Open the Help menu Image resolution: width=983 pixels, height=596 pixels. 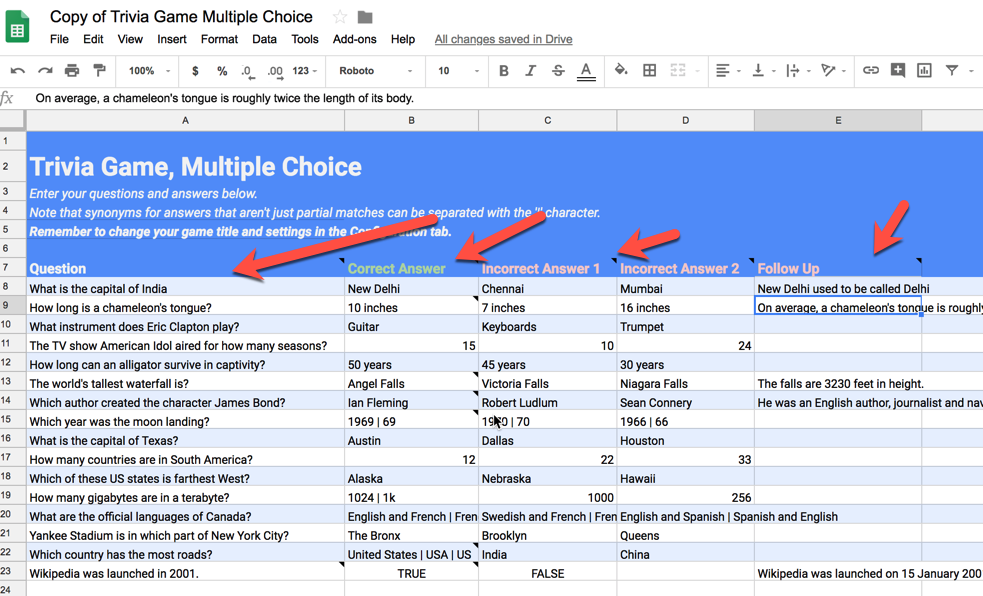tap(402, 39)
